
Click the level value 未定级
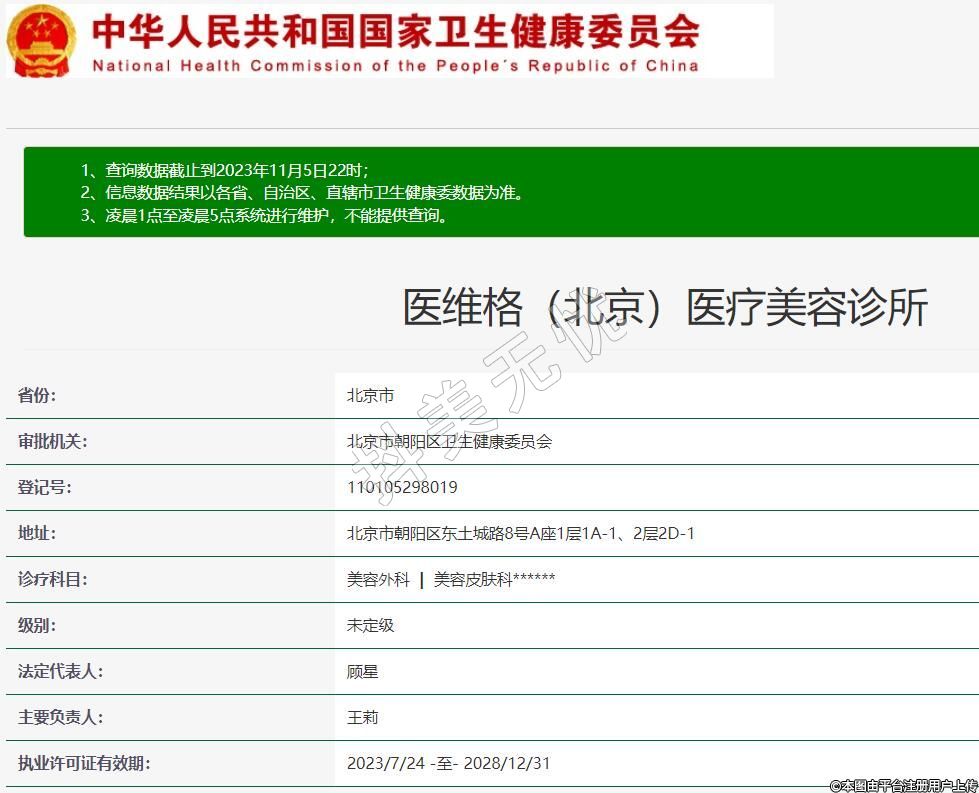(370, 625)
